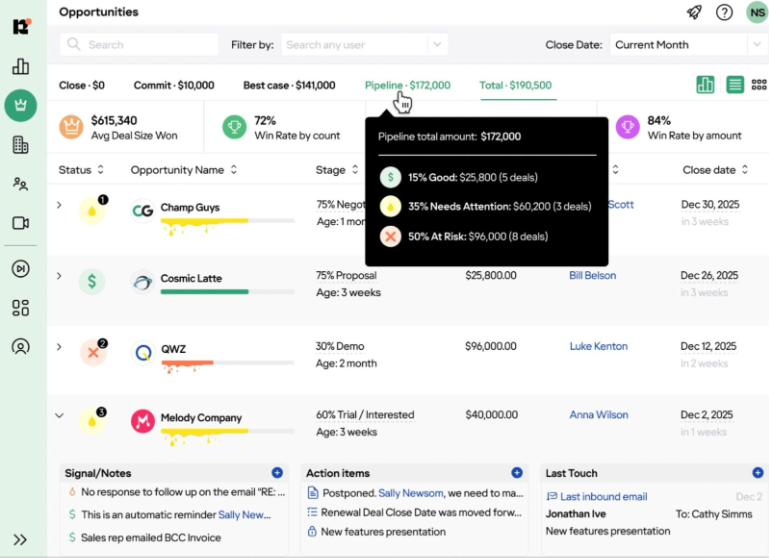Click the Dec 26, 2025 close date
The height and width of the screenshot is (558, 769).
[x=709, y=276]
